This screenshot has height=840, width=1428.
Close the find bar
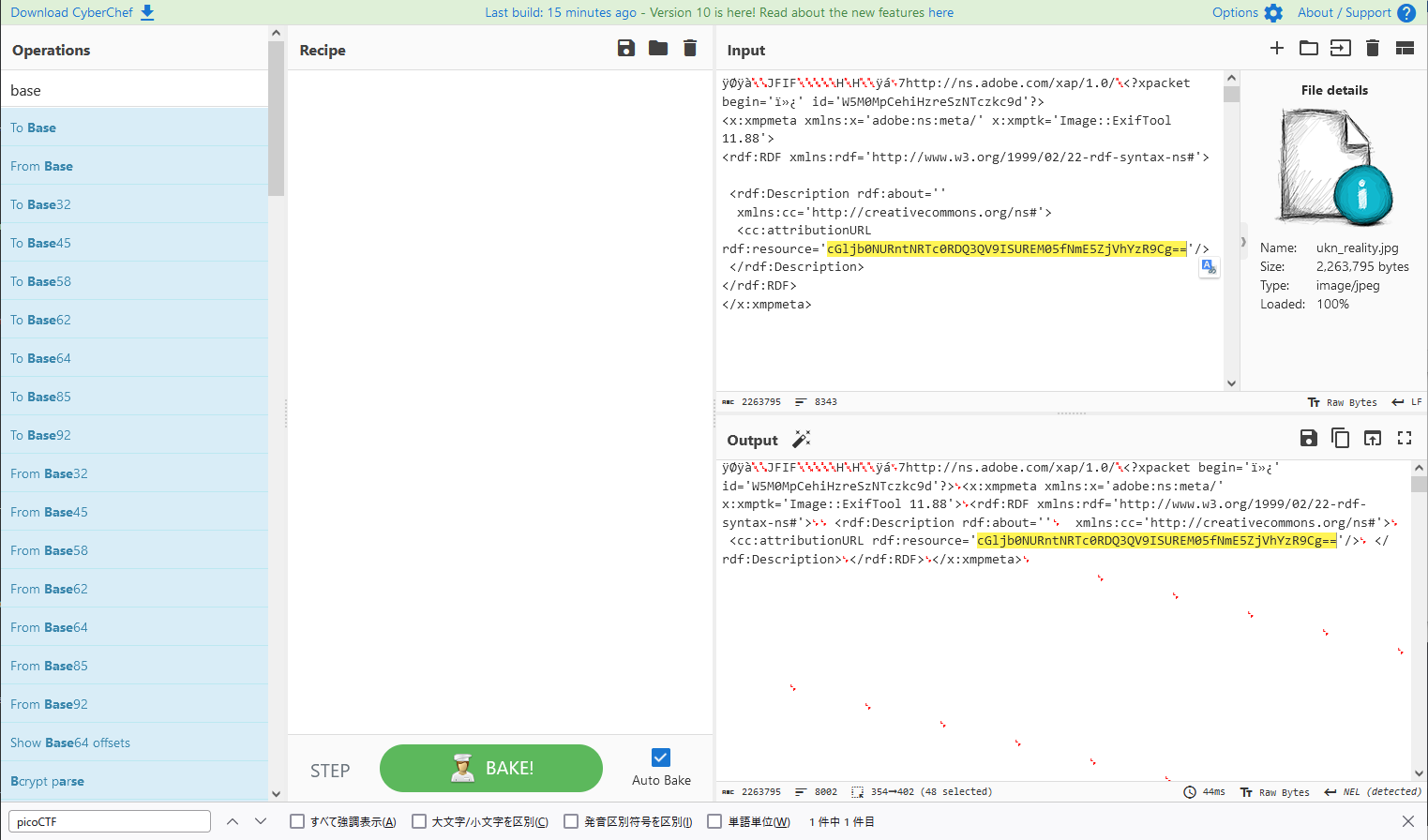tap(1408, 821)
